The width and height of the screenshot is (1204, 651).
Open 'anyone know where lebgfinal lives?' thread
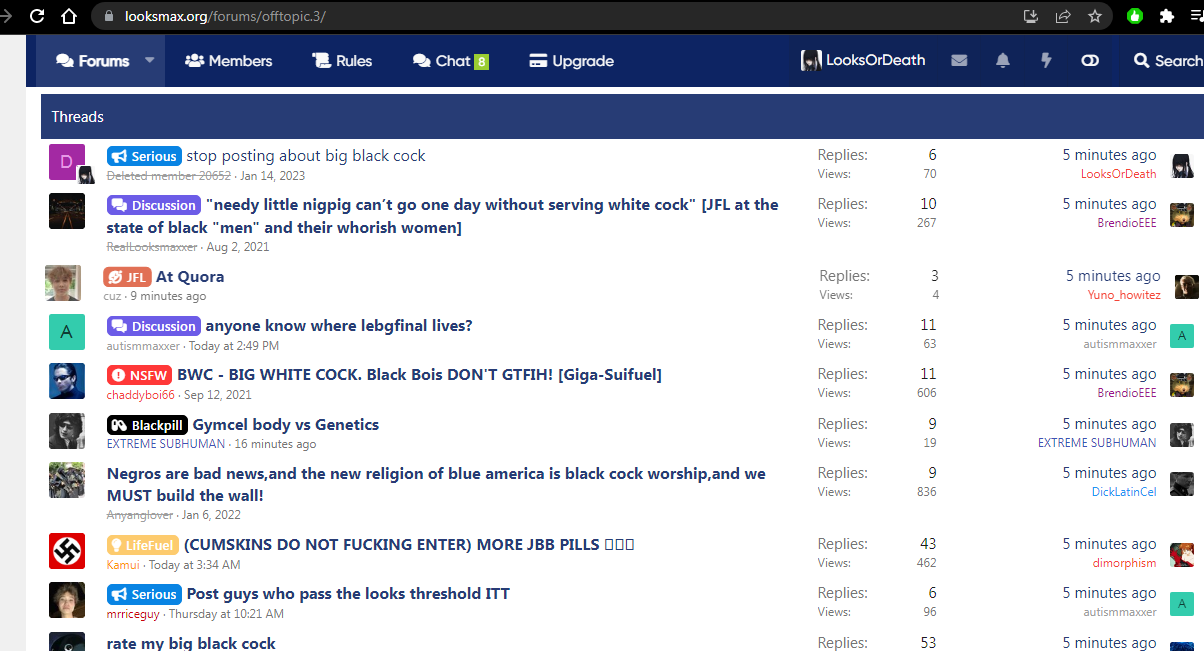(x=339, y=326)
